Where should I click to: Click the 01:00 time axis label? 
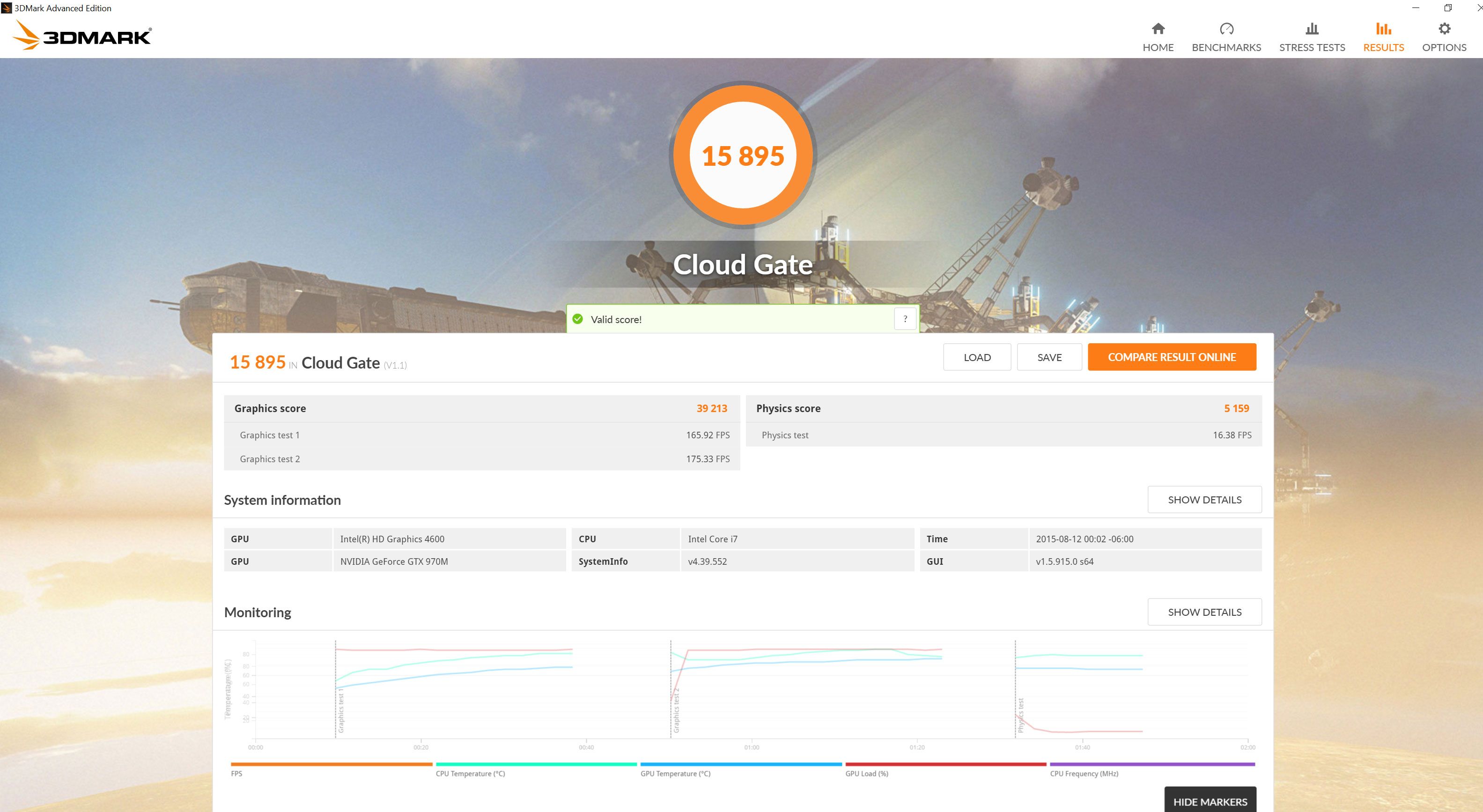pyautogui.click(x=751, y=747)
